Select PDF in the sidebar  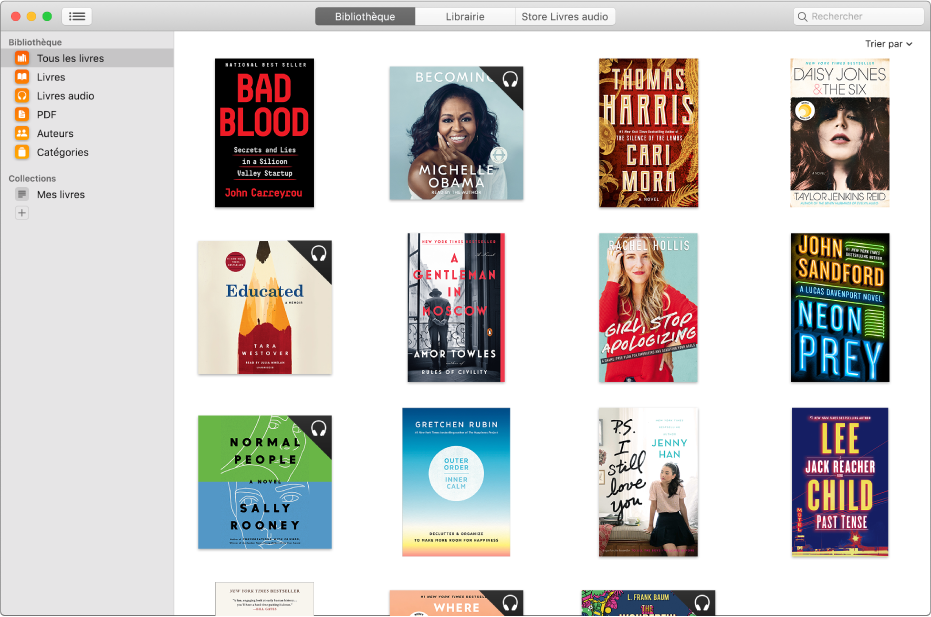[x=87, y=115]
